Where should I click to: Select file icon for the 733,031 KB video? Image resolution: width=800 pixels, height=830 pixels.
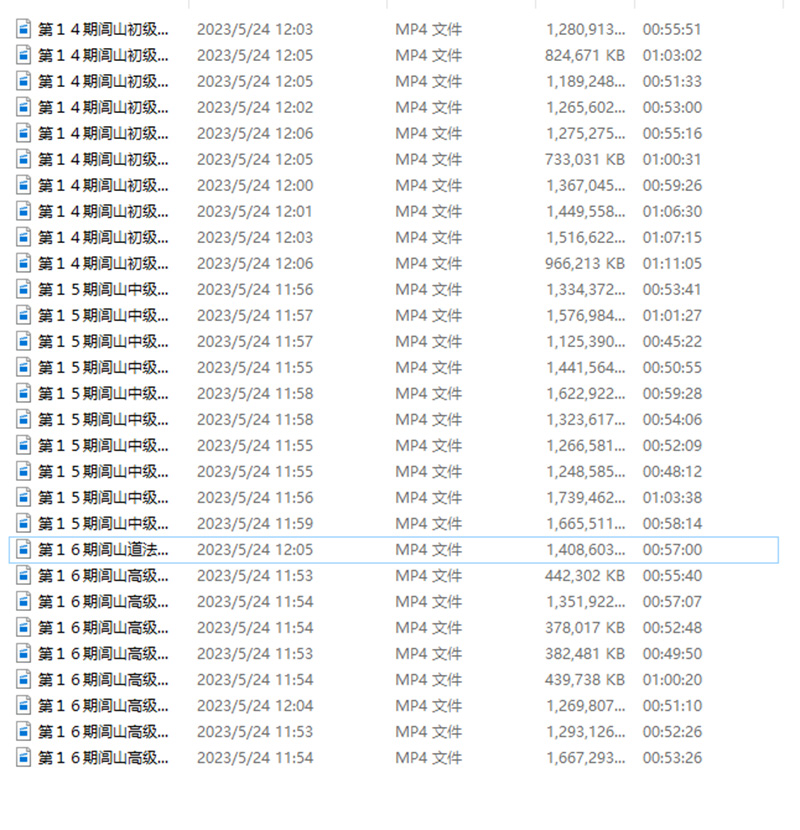coord(23,159)
